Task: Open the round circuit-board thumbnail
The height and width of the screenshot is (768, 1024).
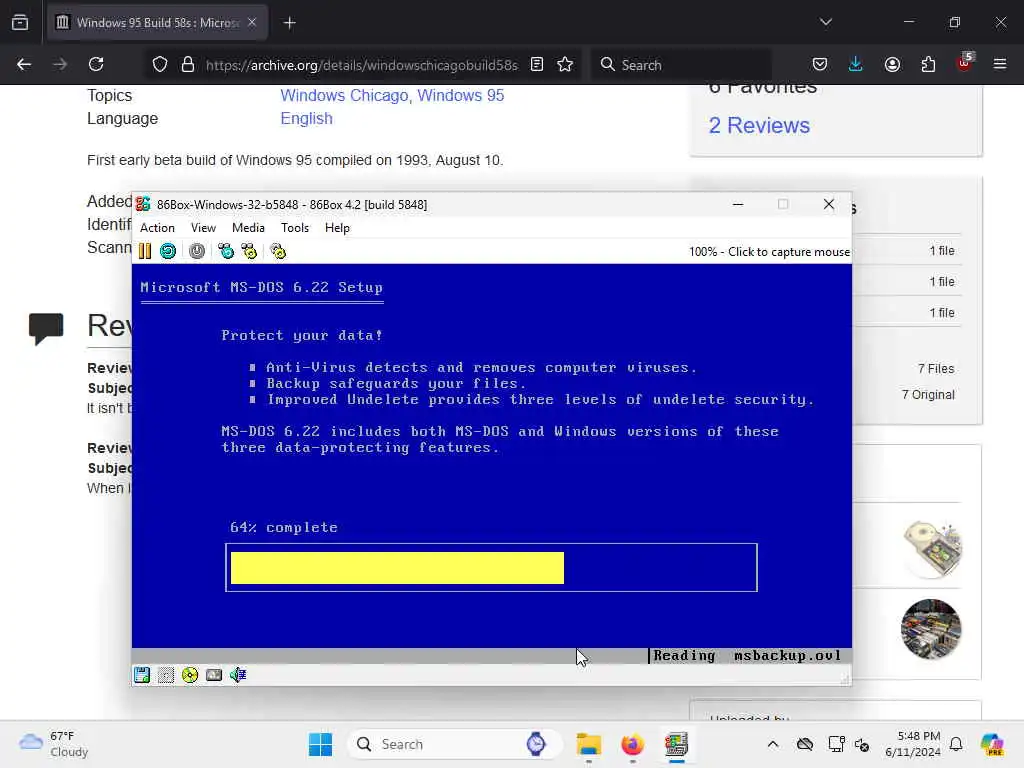Action: point(931,630)
